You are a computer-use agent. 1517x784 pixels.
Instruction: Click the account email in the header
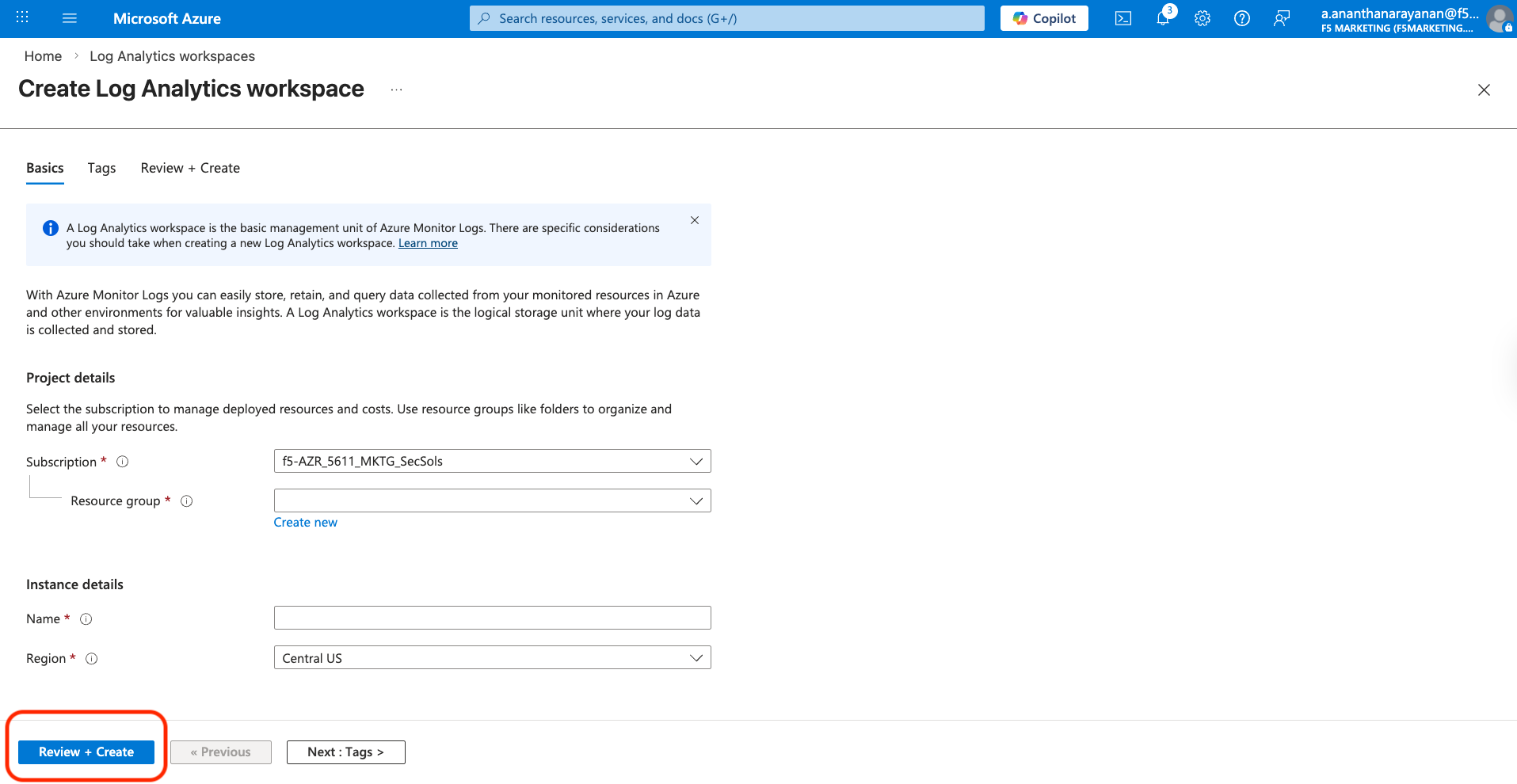[1400, 13]
